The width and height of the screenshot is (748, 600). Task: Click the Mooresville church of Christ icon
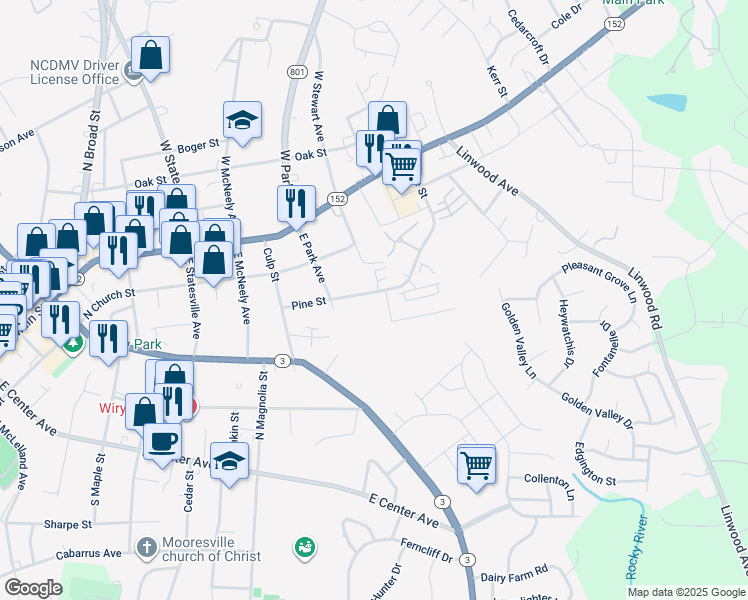pyautogui.click(x=145, y=548)
